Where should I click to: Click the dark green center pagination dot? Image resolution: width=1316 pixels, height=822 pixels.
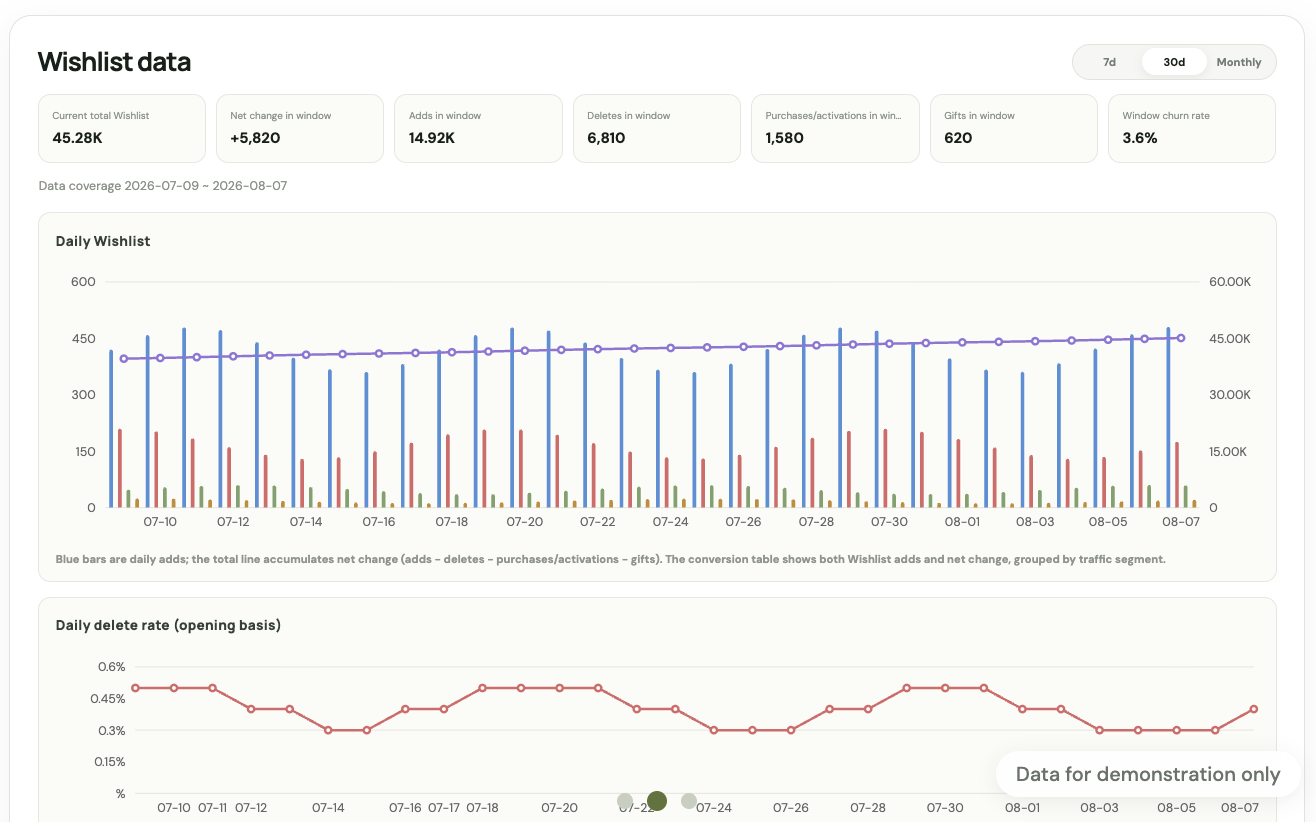[x=657, y=800]
